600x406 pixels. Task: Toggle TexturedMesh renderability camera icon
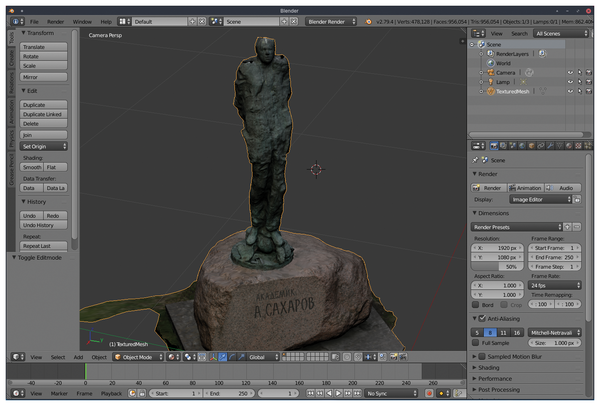(589, 91)
